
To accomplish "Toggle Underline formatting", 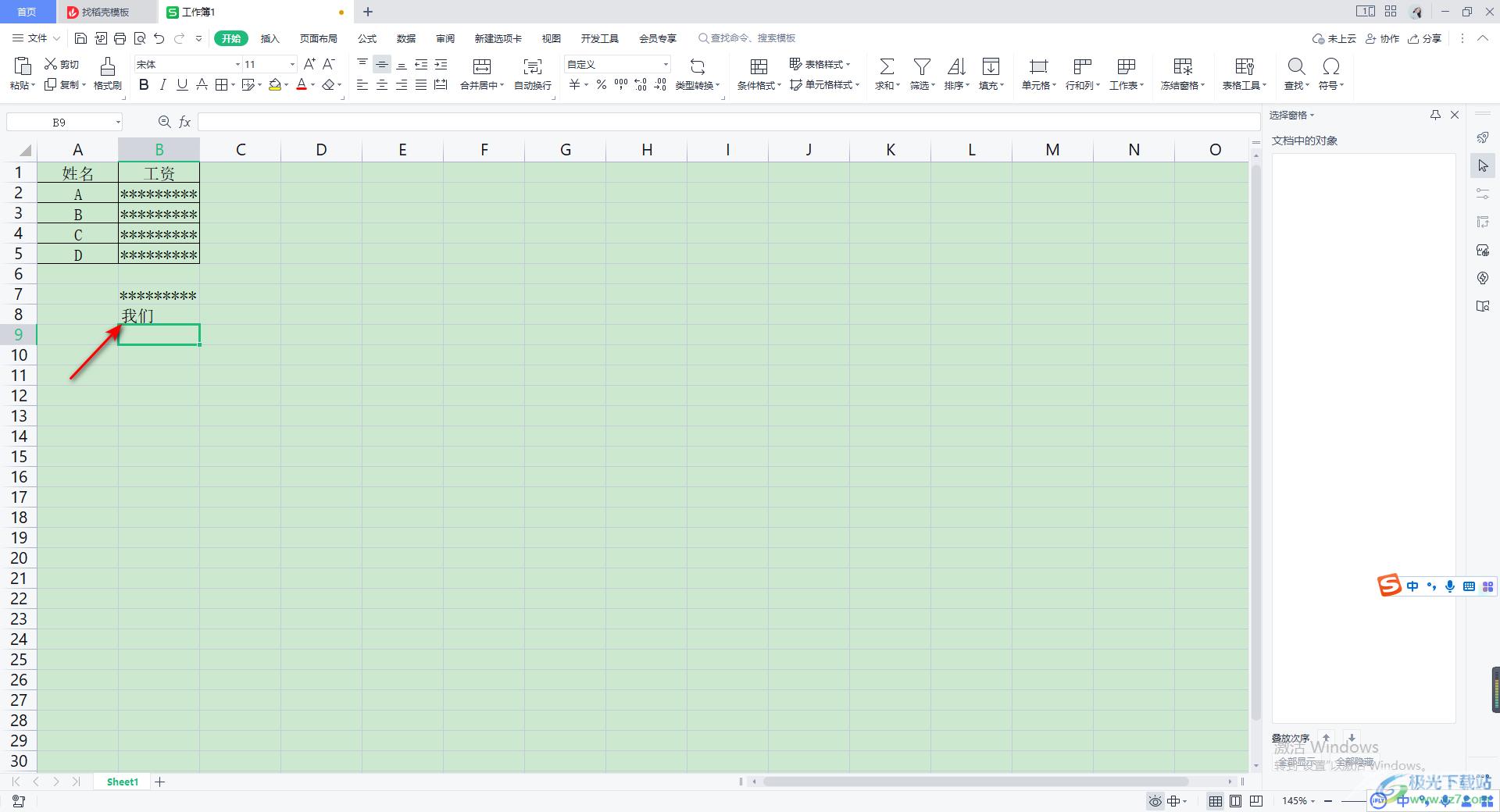I will pyautogui.click(x=182, y=84).
